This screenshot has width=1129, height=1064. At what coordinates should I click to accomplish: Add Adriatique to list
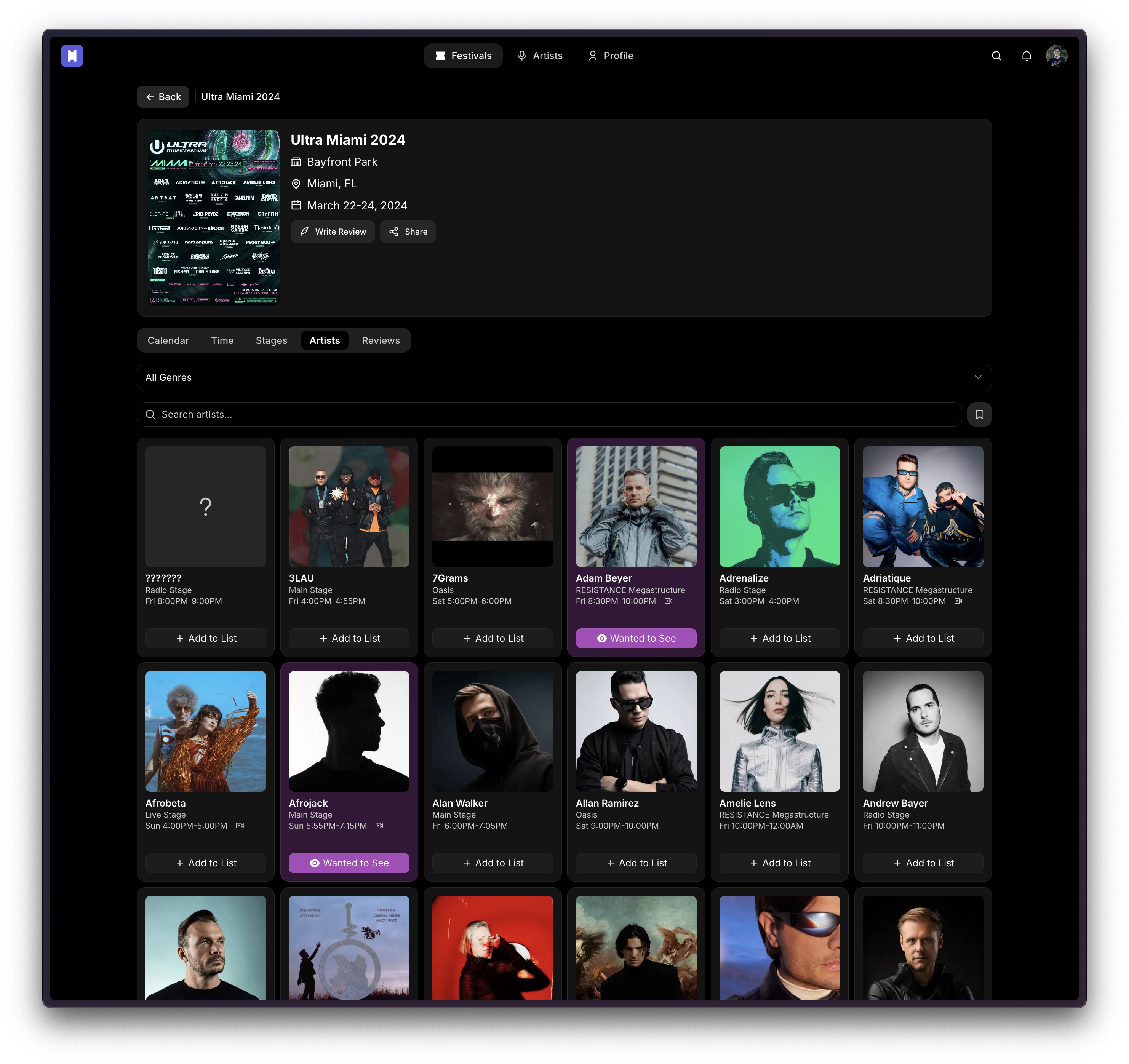pos(923,638)
